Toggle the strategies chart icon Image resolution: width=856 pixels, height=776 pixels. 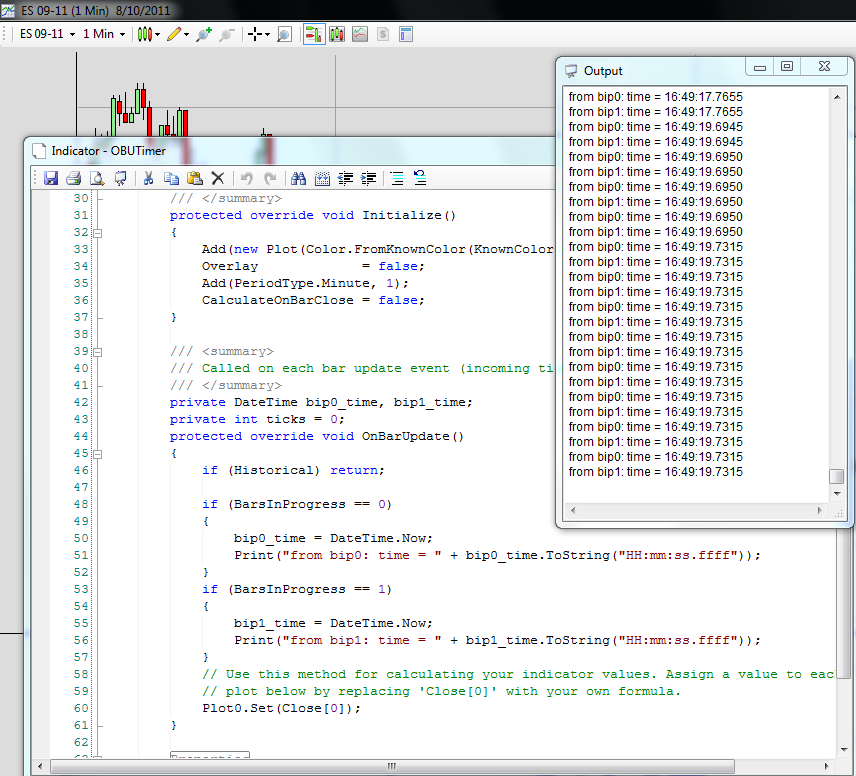pyautogui.click(x=360, y=34)
